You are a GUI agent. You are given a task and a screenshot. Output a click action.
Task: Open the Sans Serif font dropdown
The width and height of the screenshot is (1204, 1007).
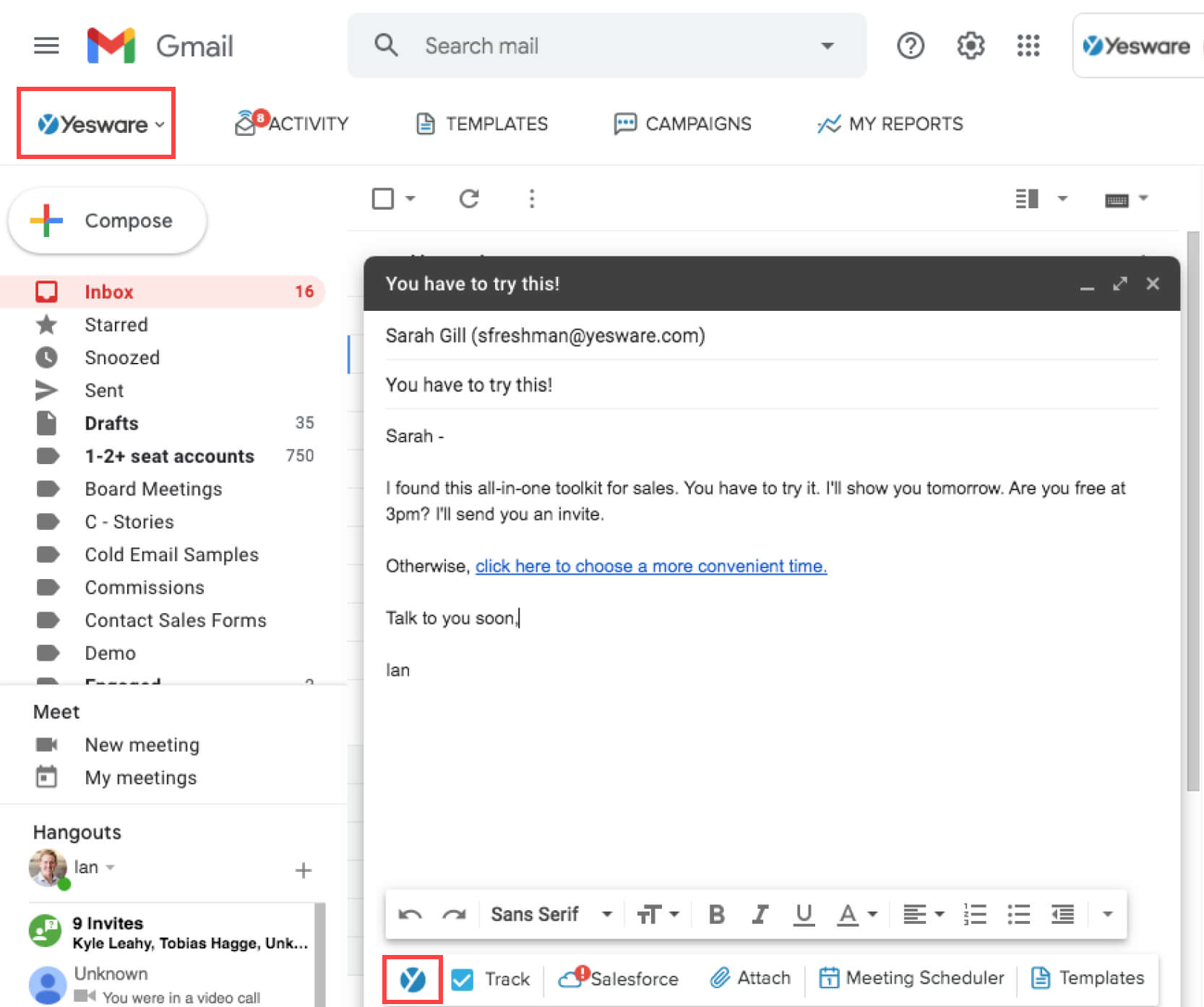(551, 914)
